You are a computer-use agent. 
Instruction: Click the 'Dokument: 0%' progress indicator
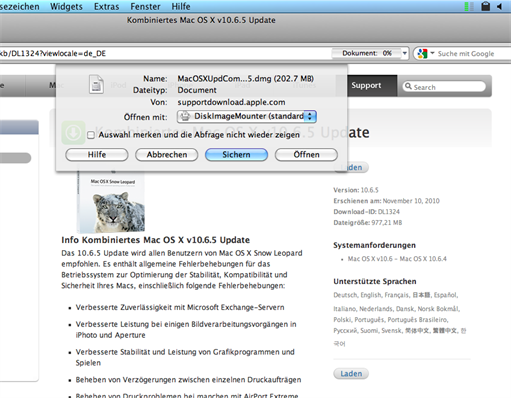coord(367,53)
